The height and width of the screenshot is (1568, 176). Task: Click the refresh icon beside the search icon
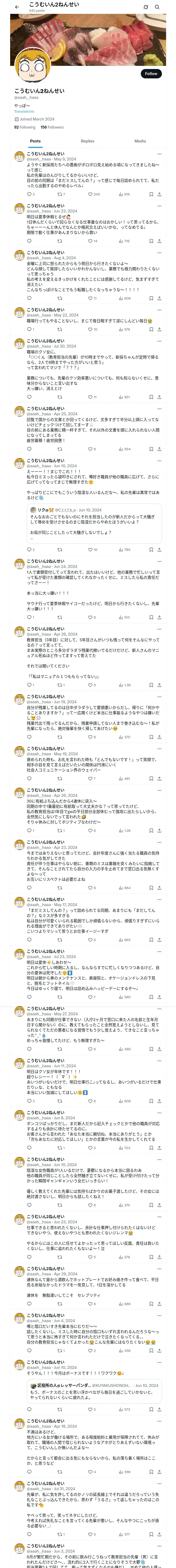(146, 7)
